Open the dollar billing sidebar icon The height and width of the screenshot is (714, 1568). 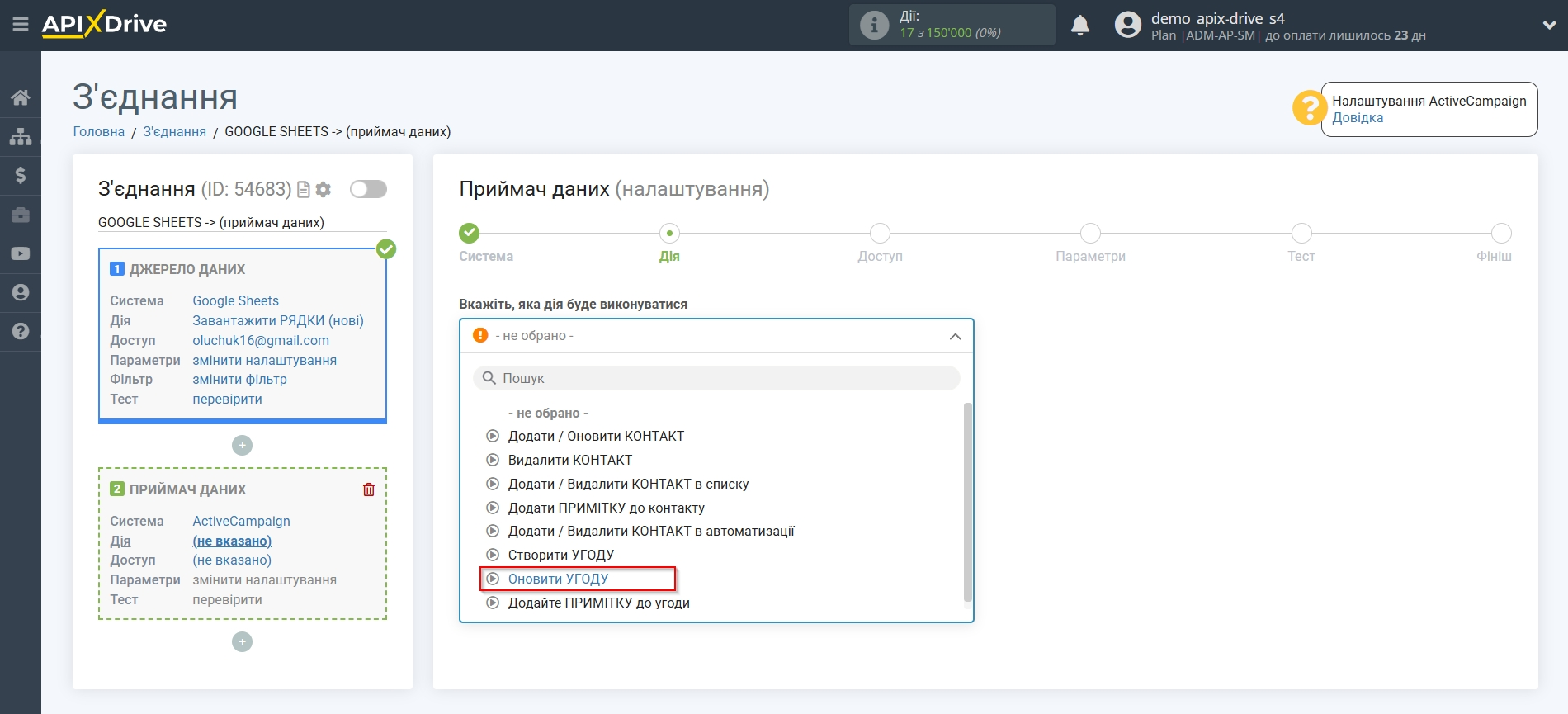pos(21,175)
